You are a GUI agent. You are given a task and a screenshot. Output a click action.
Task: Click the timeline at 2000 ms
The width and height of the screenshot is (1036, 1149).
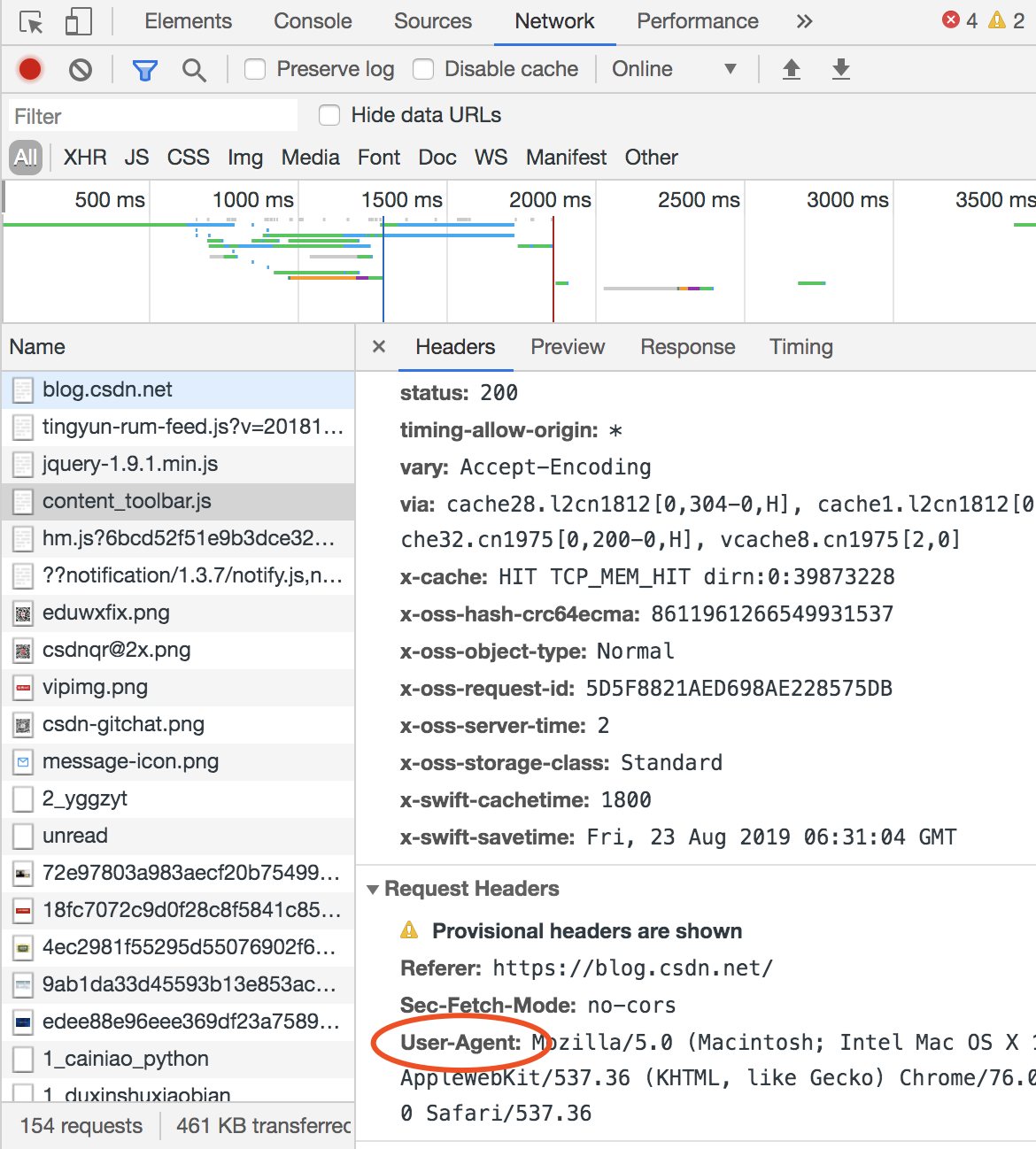click(550, 200)
